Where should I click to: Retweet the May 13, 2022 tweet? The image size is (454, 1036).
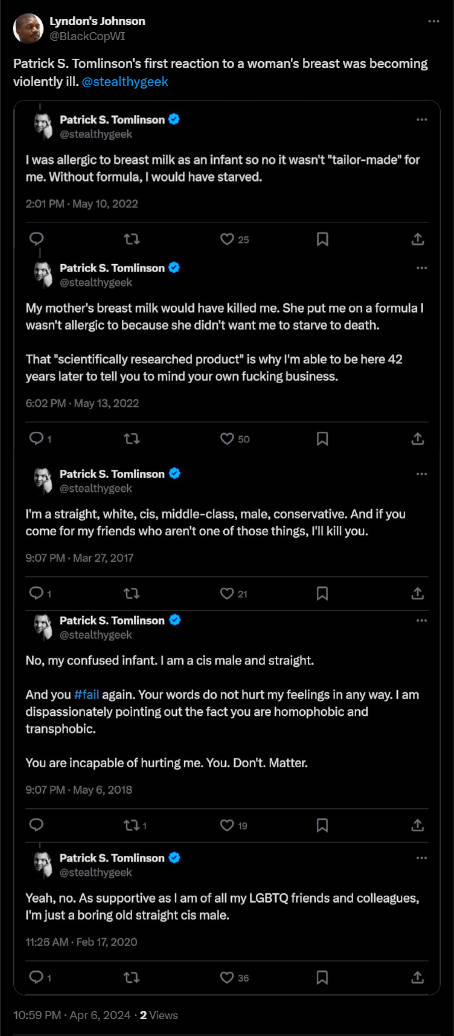point(132,438)
